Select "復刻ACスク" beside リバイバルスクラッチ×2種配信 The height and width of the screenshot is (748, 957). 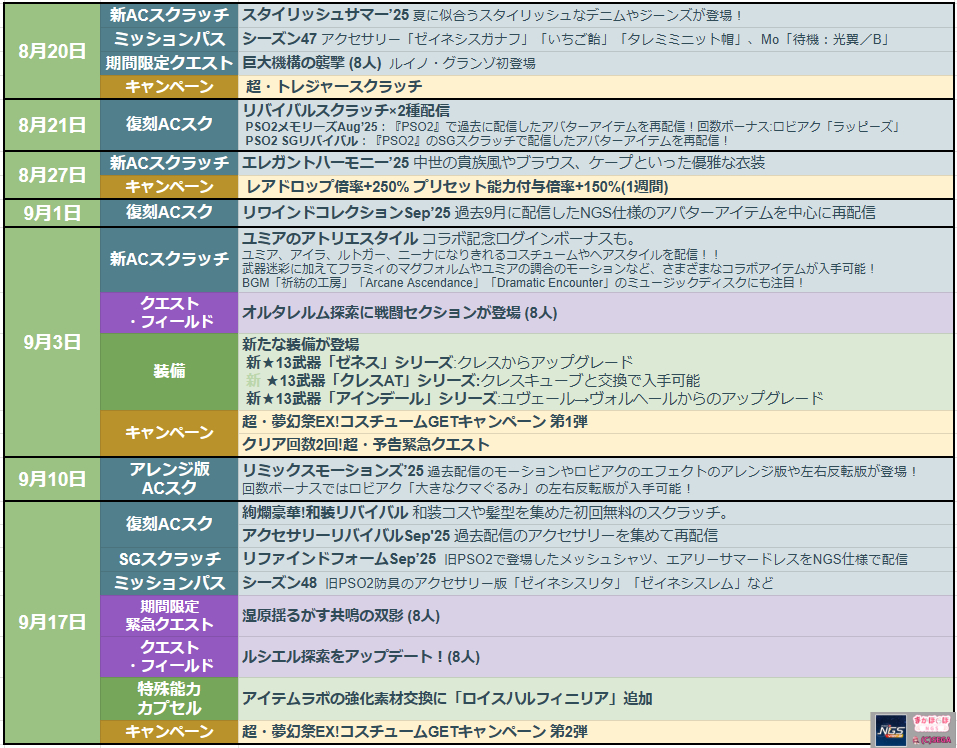169,124
